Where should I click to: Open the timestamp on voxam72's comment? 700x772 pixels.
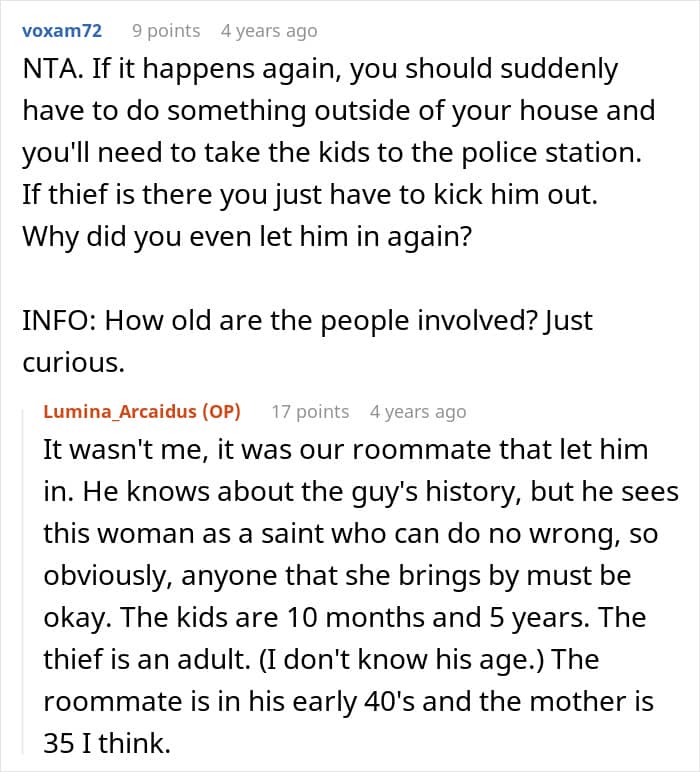[x=269, y=31]
